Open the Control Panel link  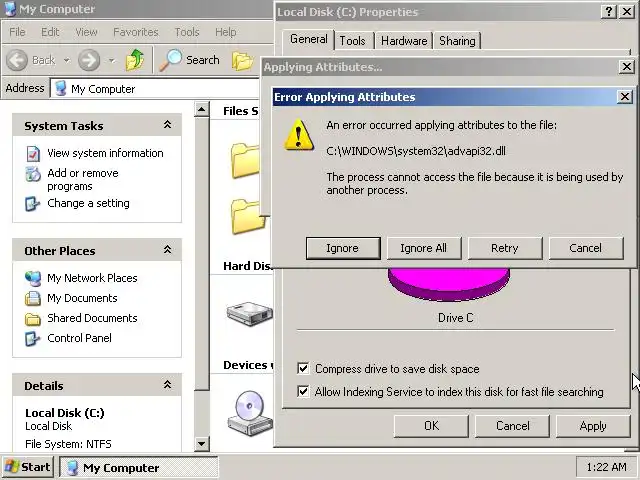[x=79, y=338]
